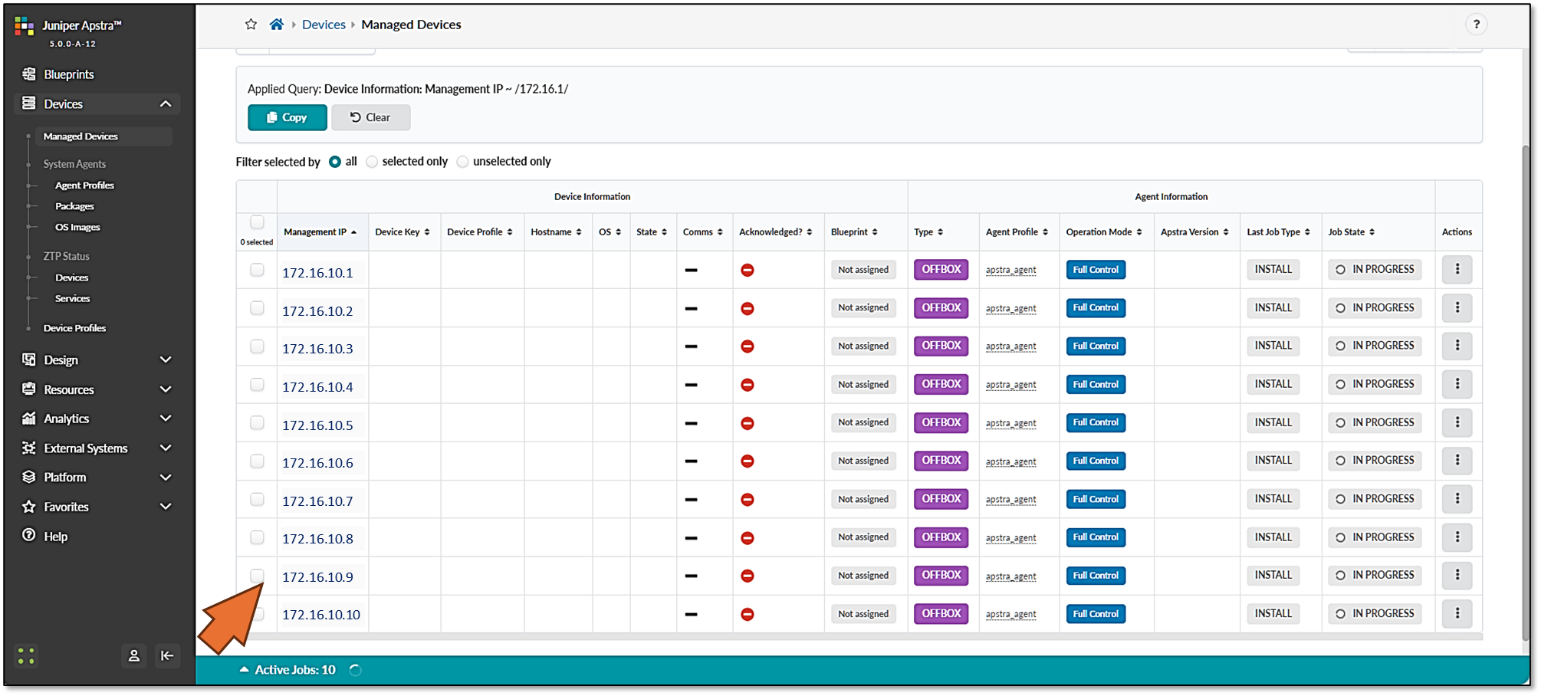Open actions menu for 172.16.10.10
This screenshot has height=696, width=1541.
[1457, 614]
